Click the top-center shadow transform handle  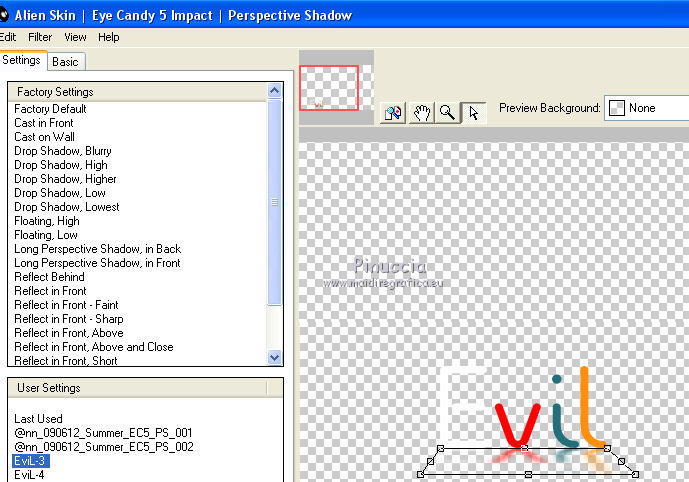(x=524, y=449)
